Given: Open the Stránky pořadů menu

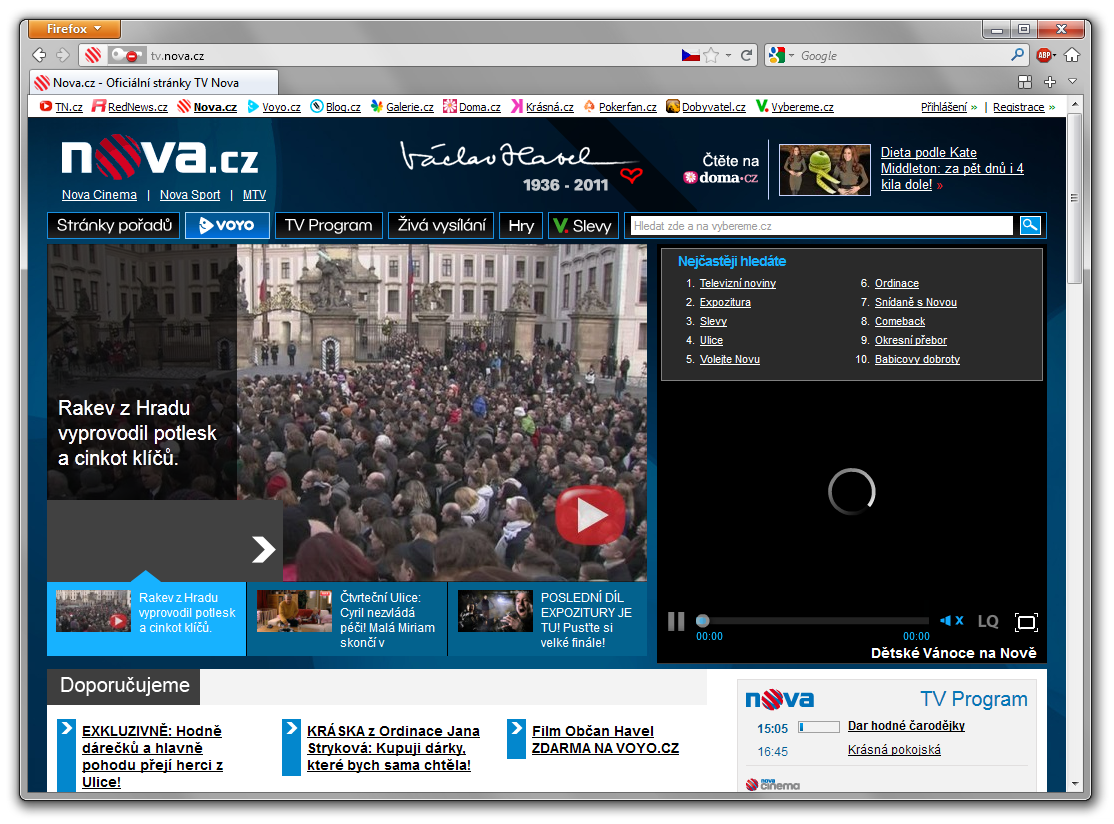Looking at the screenshot, I should click(114, 225).
